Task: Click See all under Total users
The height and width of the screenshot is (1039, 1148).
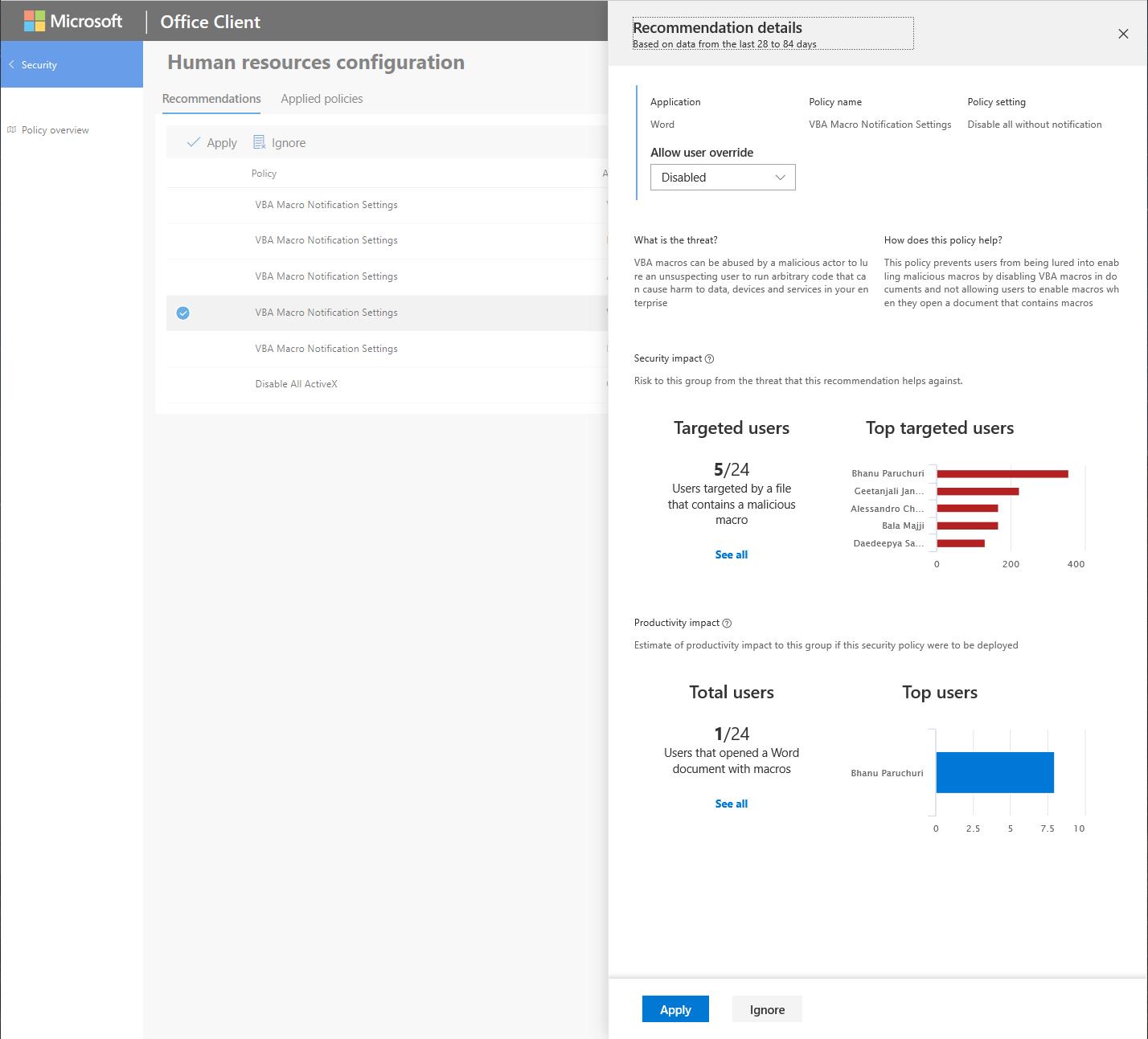Action: pos(732,804)
